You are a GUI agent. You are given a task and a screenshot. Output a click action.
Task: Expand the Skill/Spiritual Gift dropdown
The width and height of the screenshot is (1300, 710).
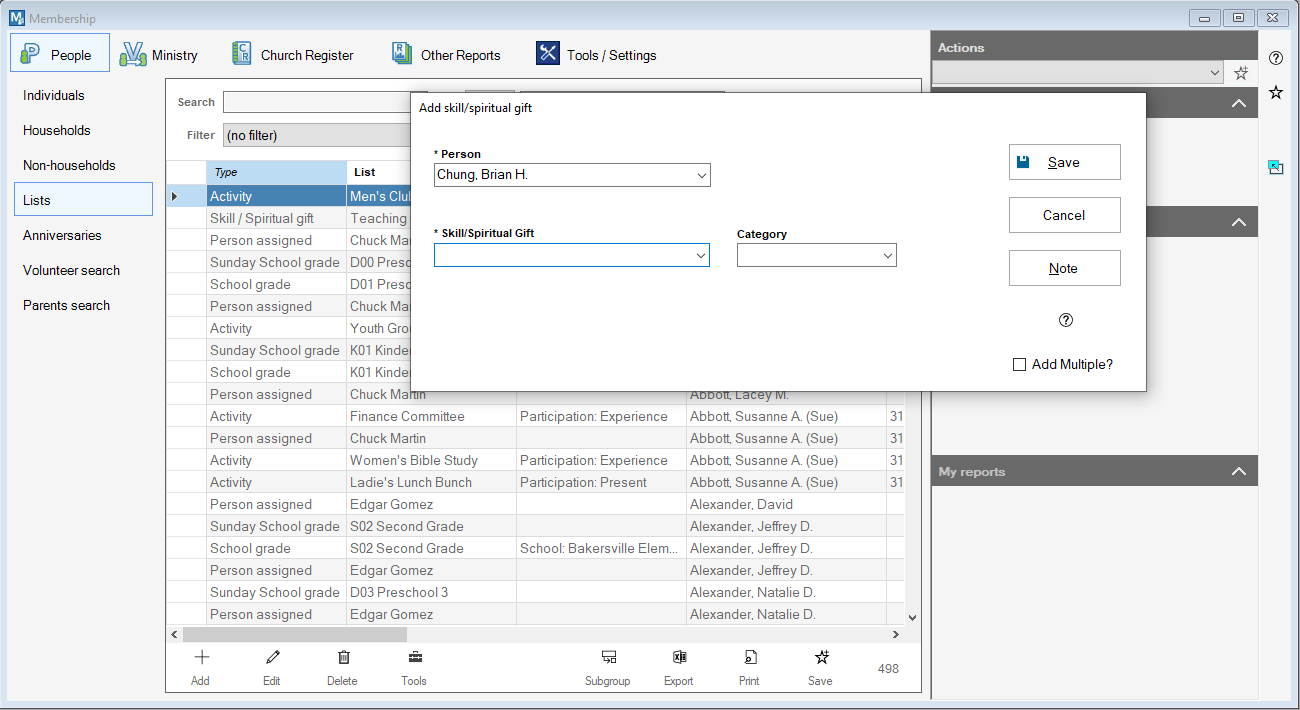coord(701,256)
